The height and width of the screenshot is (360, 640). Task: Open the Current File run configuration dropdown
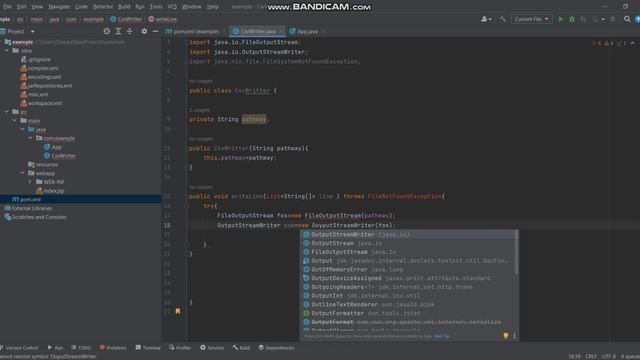[x=531, y=19]
